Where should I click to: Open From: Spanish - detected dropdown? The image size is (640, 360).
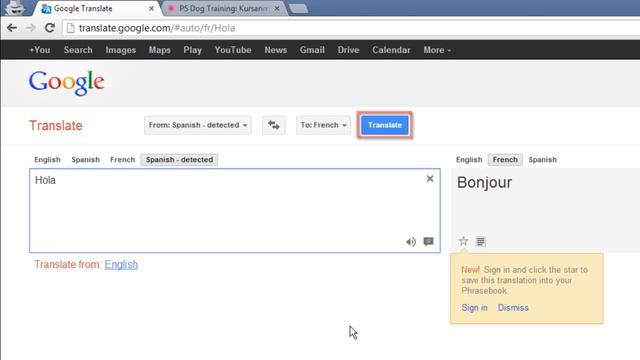pyautogui.click(x=198, y=125)
